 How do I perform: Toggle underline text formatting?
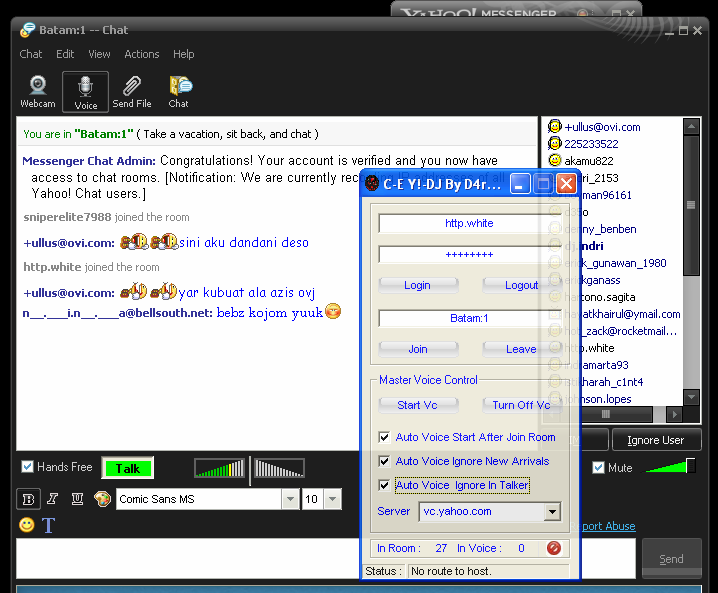click(x=77, y=499)
